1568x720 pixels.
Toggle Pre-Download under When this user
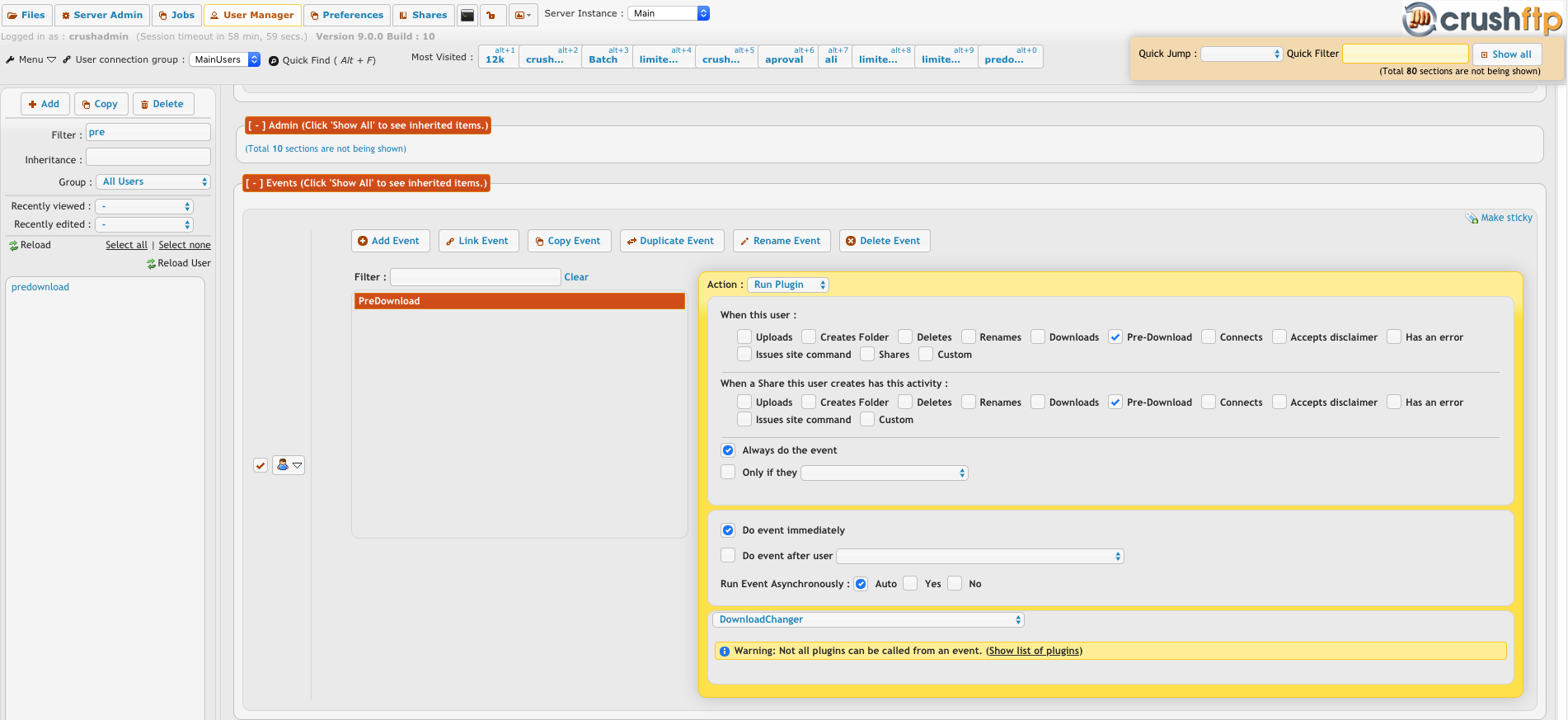[x=1115, y=337]
